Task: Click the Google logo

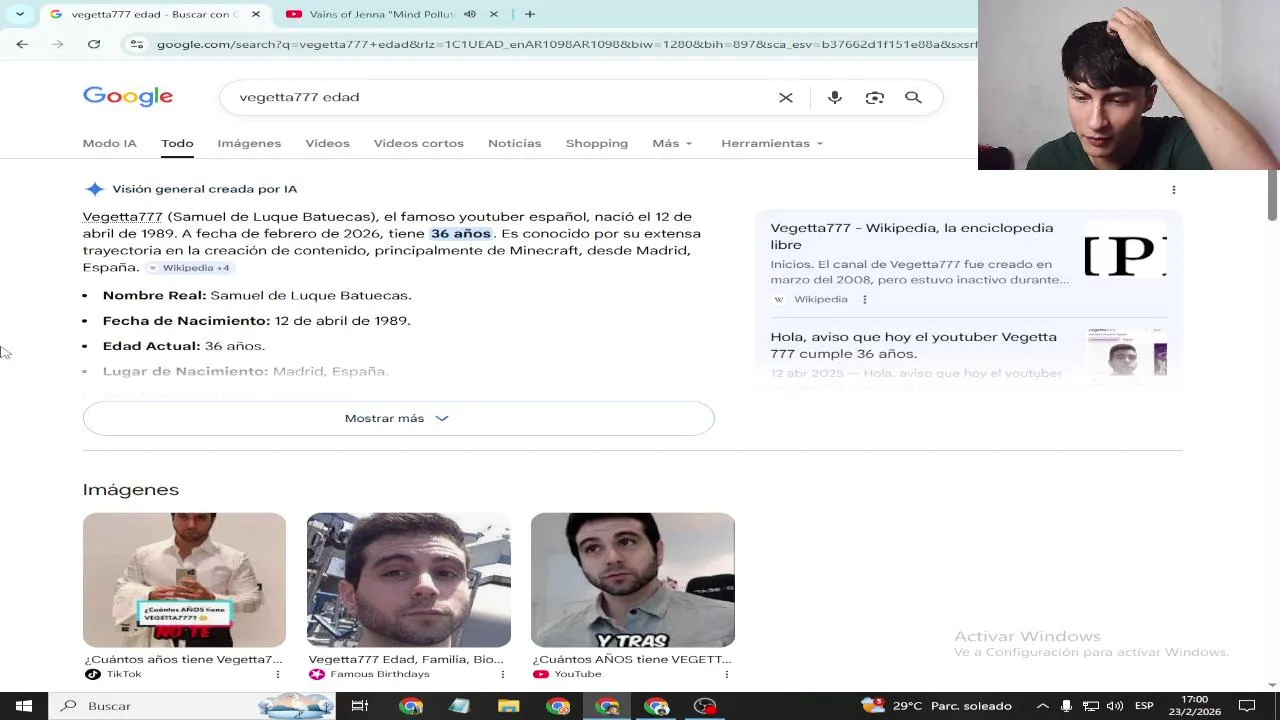Action: (x=128, y=96)
